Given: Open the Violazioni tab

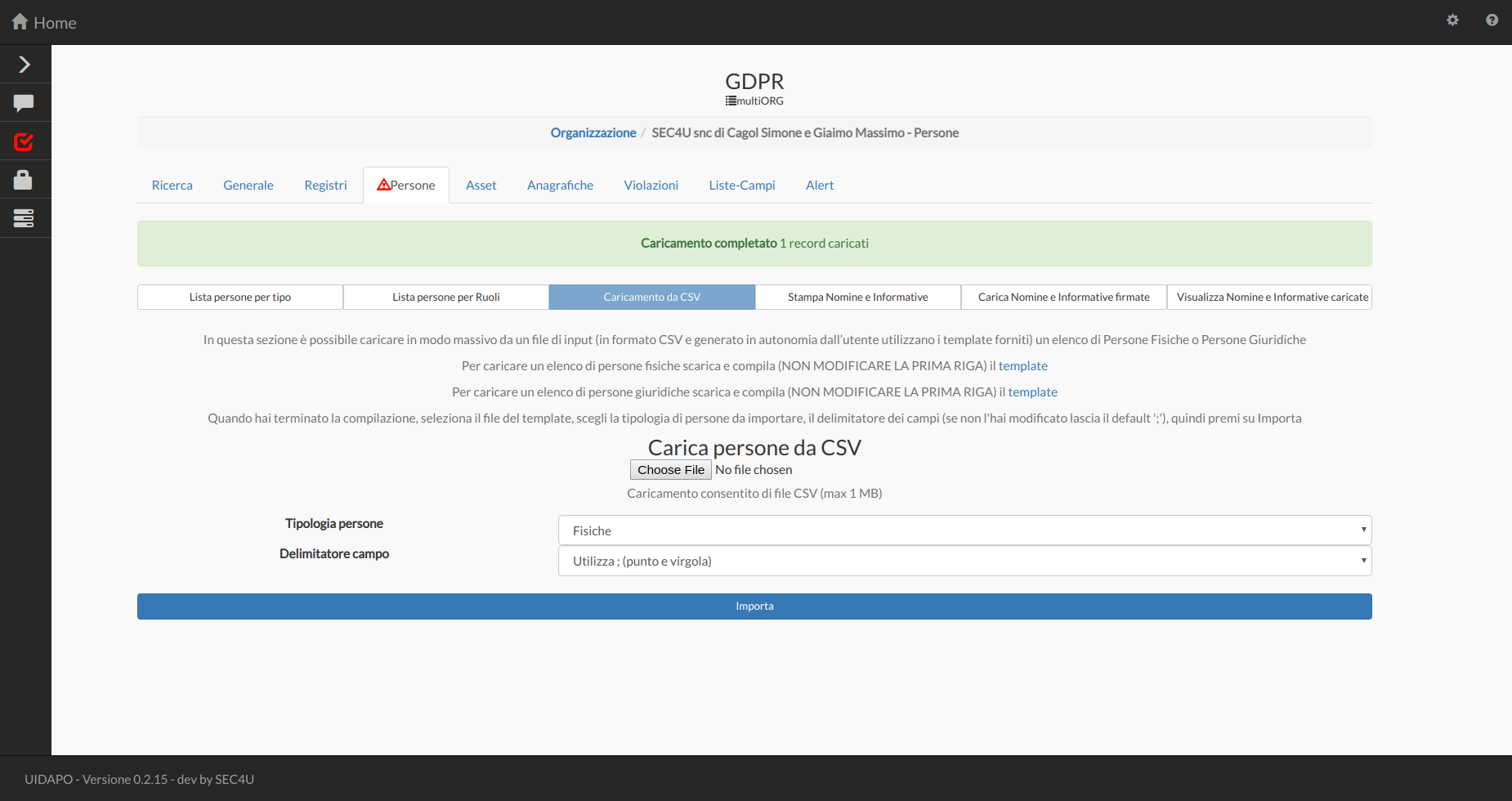Looking at the screenshot, I should 651,186.
